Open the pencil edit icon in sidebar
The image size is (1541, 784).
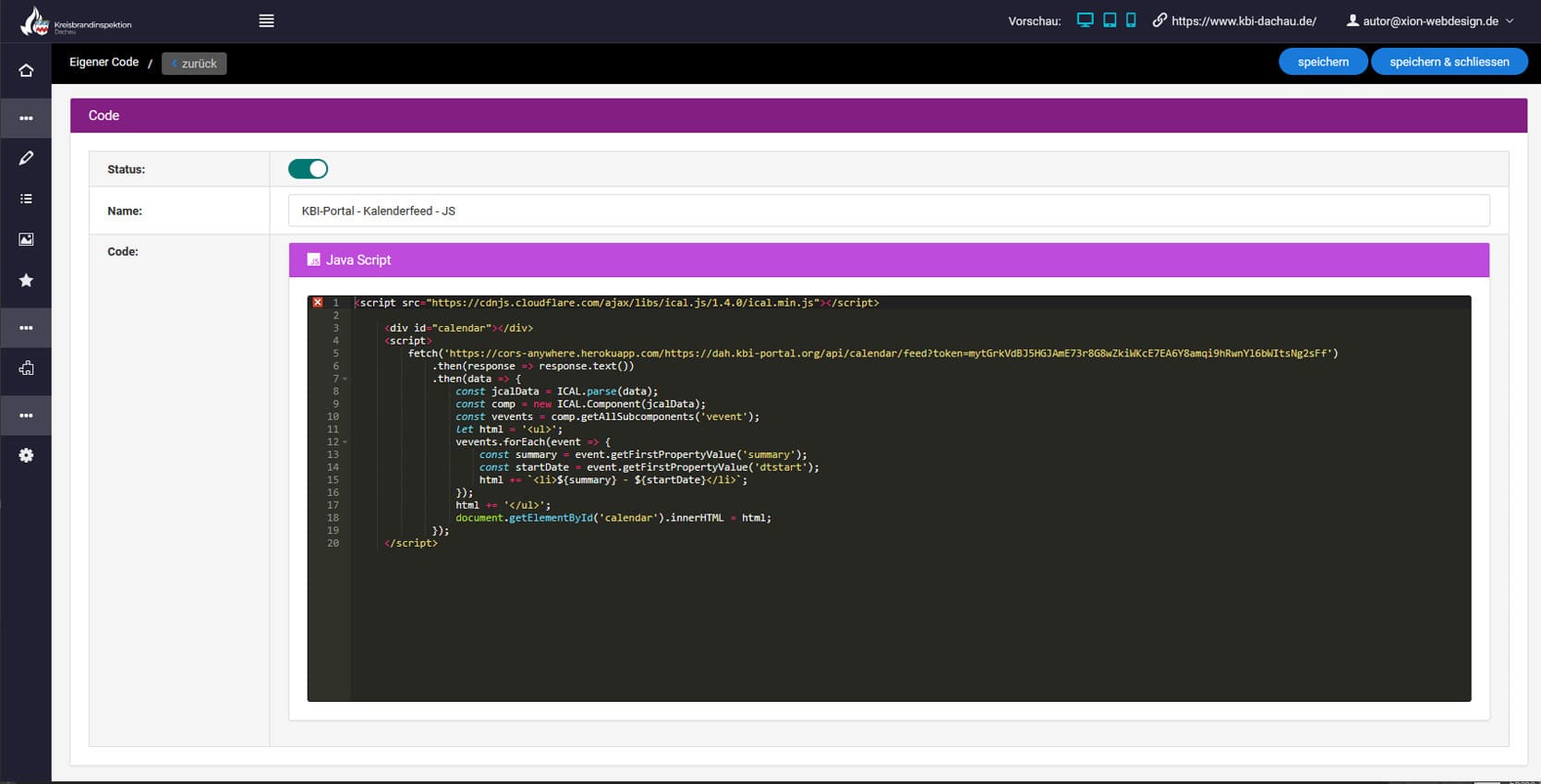click(x=26, y=158)
